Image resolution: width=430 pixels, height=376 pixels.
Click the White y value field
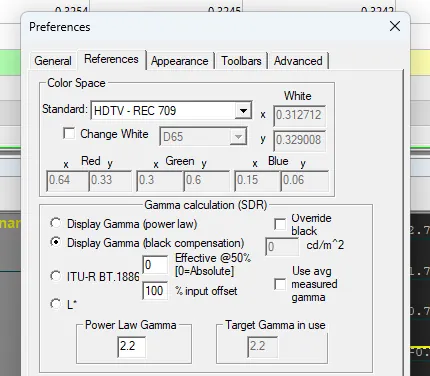(x=299, y=140)
